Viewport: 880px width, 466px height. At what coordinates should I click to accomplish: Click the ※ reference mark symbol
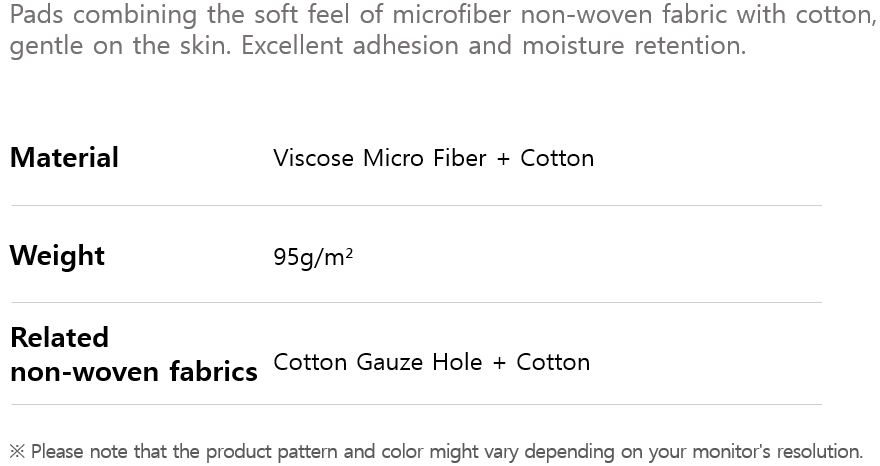pyautogui.click(x=17, y=452)
